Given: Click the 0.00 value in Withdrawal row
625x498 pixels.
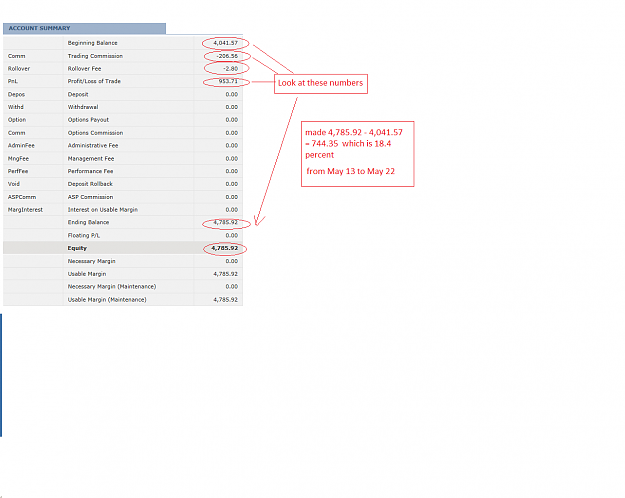Looking at the screenshot, I should click(x=232, y=107).
